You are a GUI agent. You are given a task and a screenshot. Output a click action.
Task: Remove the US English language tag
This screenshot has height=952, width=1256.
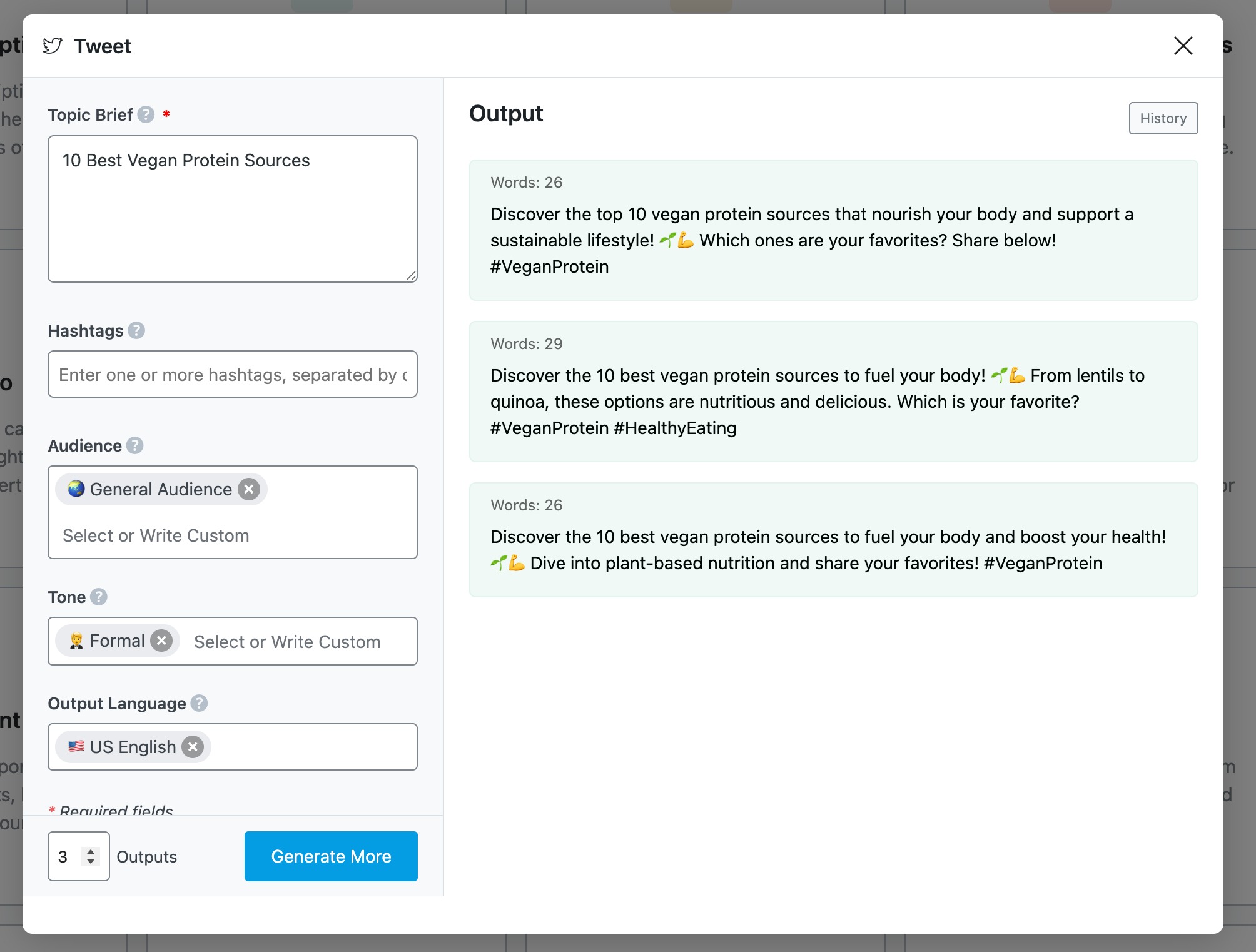click(x=193, y=747)
